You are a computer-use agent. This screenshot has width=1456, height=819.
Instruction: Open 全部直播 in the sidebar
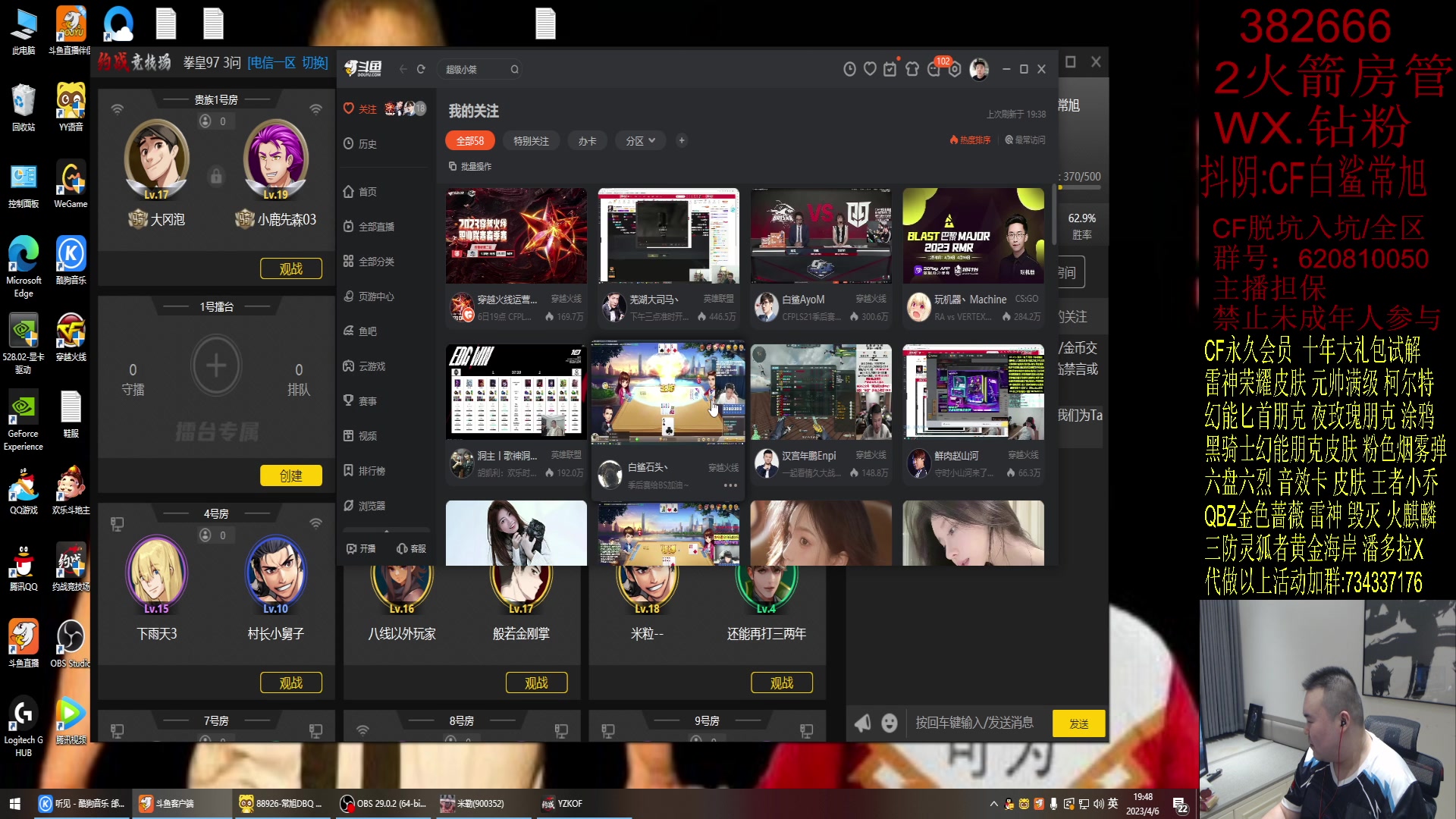(x=369, y=227)
